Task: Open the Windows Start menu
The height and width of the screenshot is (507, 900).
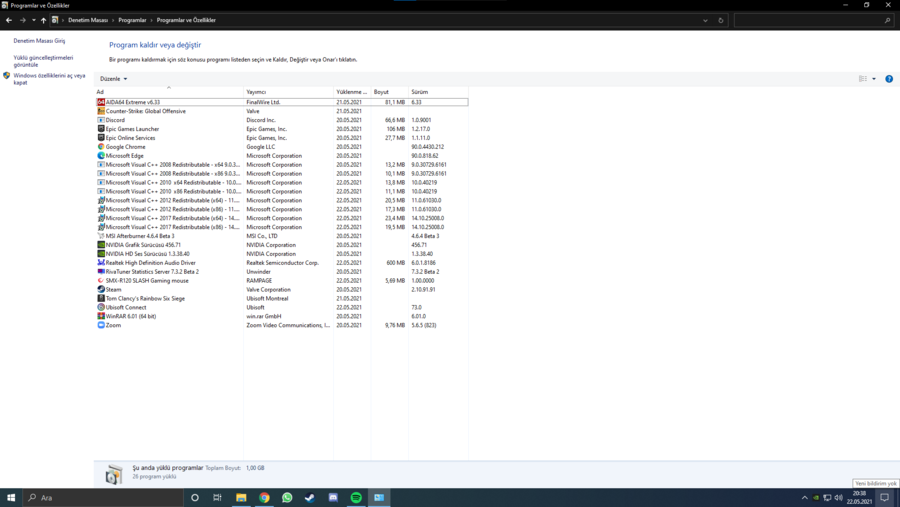Action: (x=11, y=498)
